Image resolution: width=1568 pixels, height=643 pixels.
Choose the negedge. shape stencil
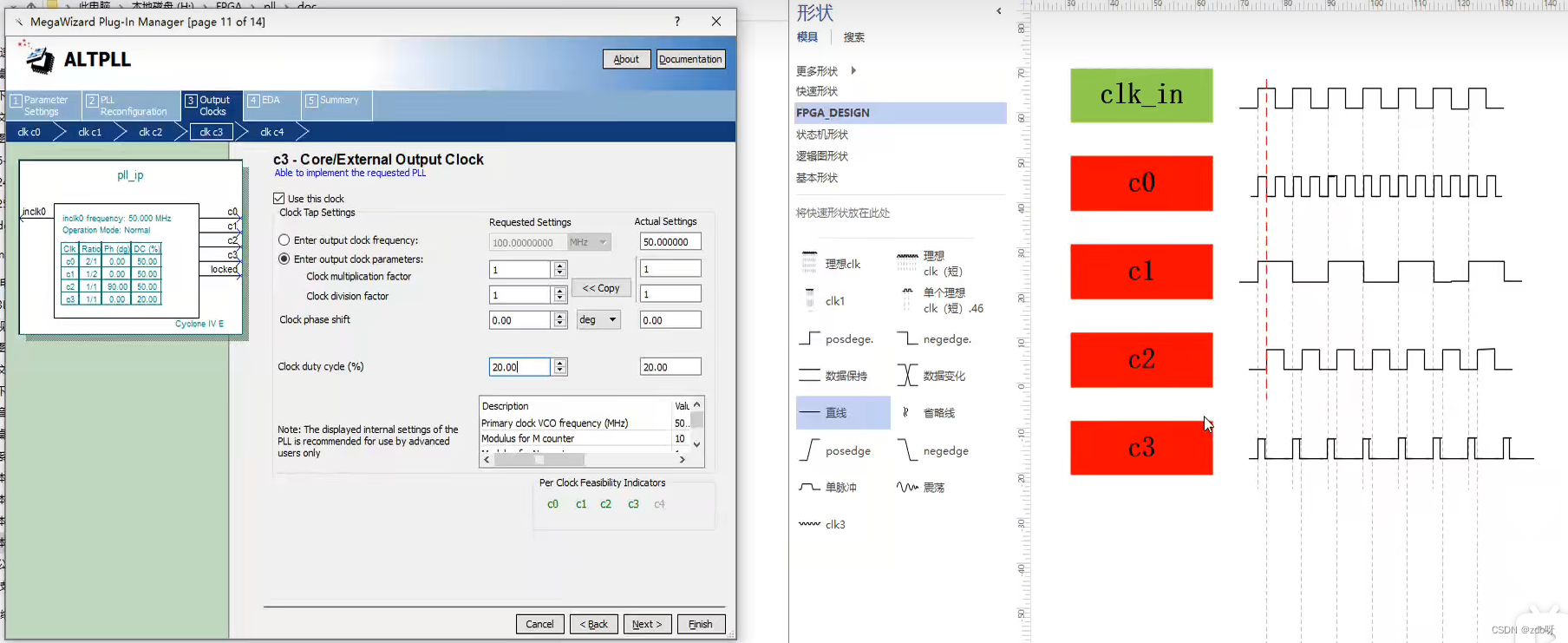[934, 339]
